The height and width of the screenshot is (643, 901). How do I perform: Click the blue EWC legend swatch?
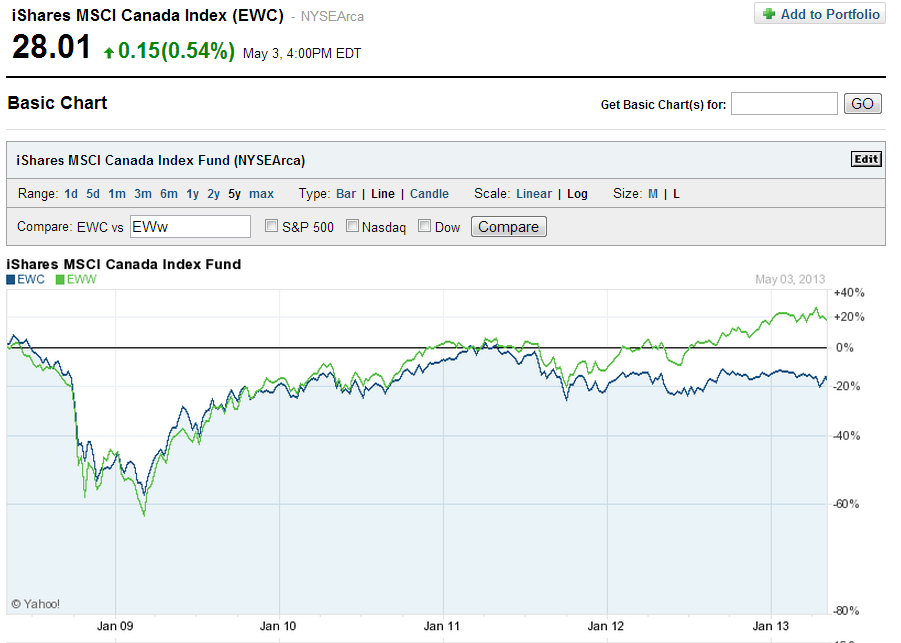[10, 280]
